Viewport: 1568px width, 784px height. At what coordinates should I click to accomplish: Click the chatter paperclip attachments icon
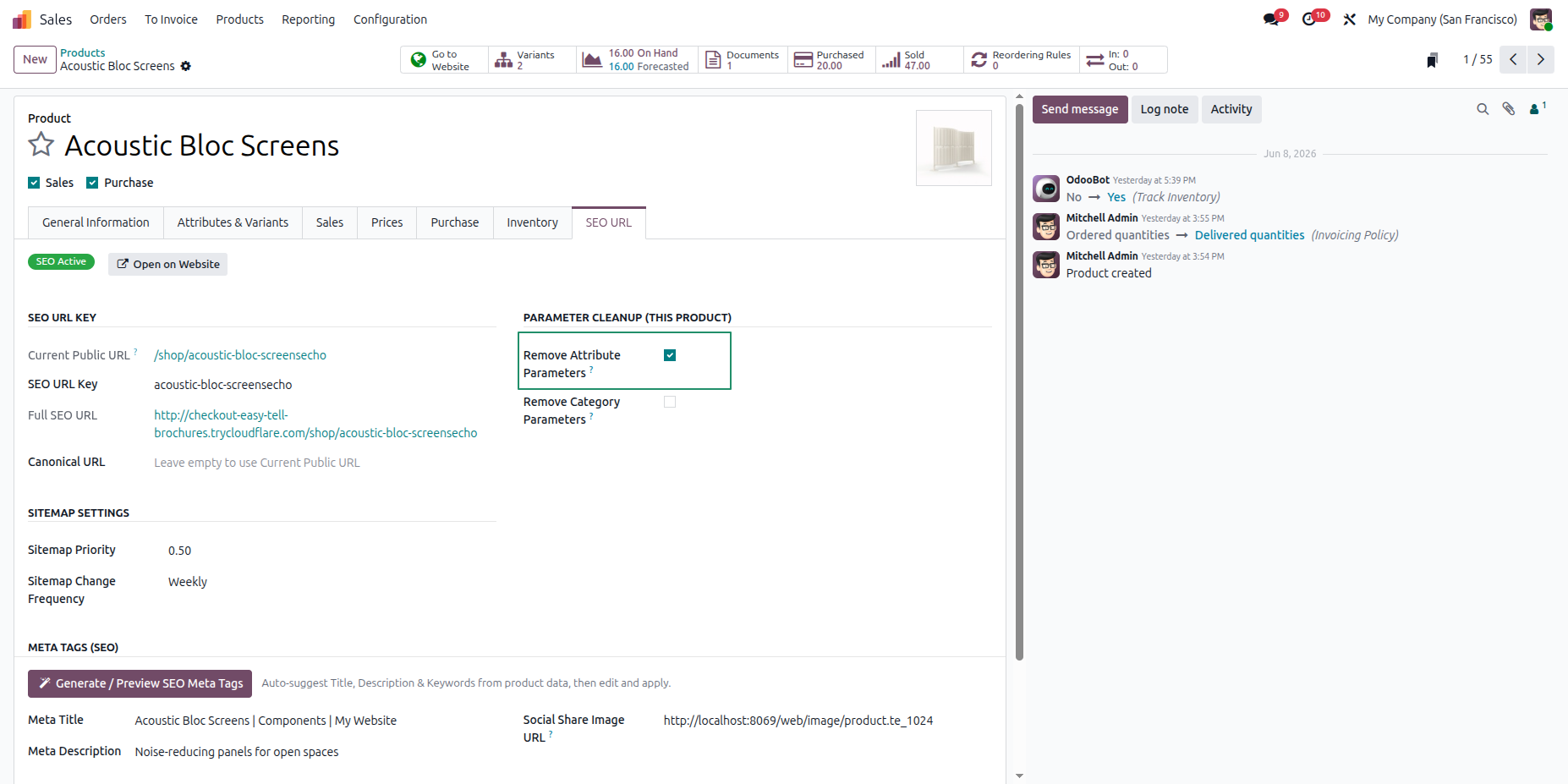1509,109
